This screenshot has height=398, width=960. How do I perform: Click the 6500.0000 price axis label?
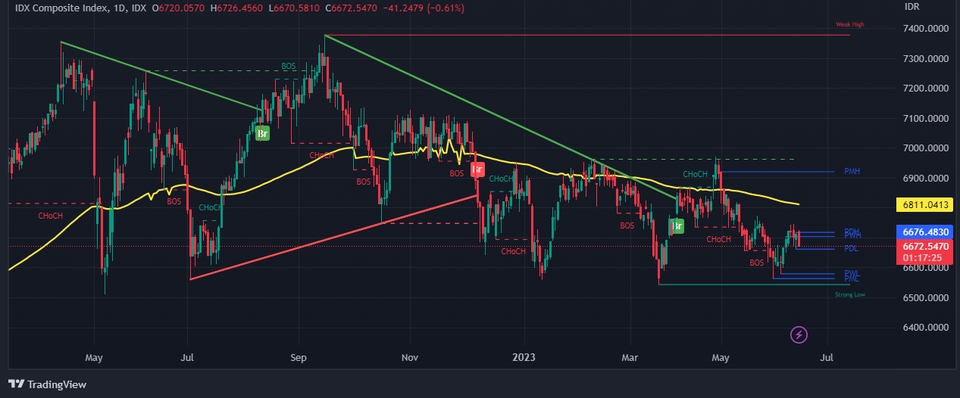pyautogui.click(x=926, y=298)
